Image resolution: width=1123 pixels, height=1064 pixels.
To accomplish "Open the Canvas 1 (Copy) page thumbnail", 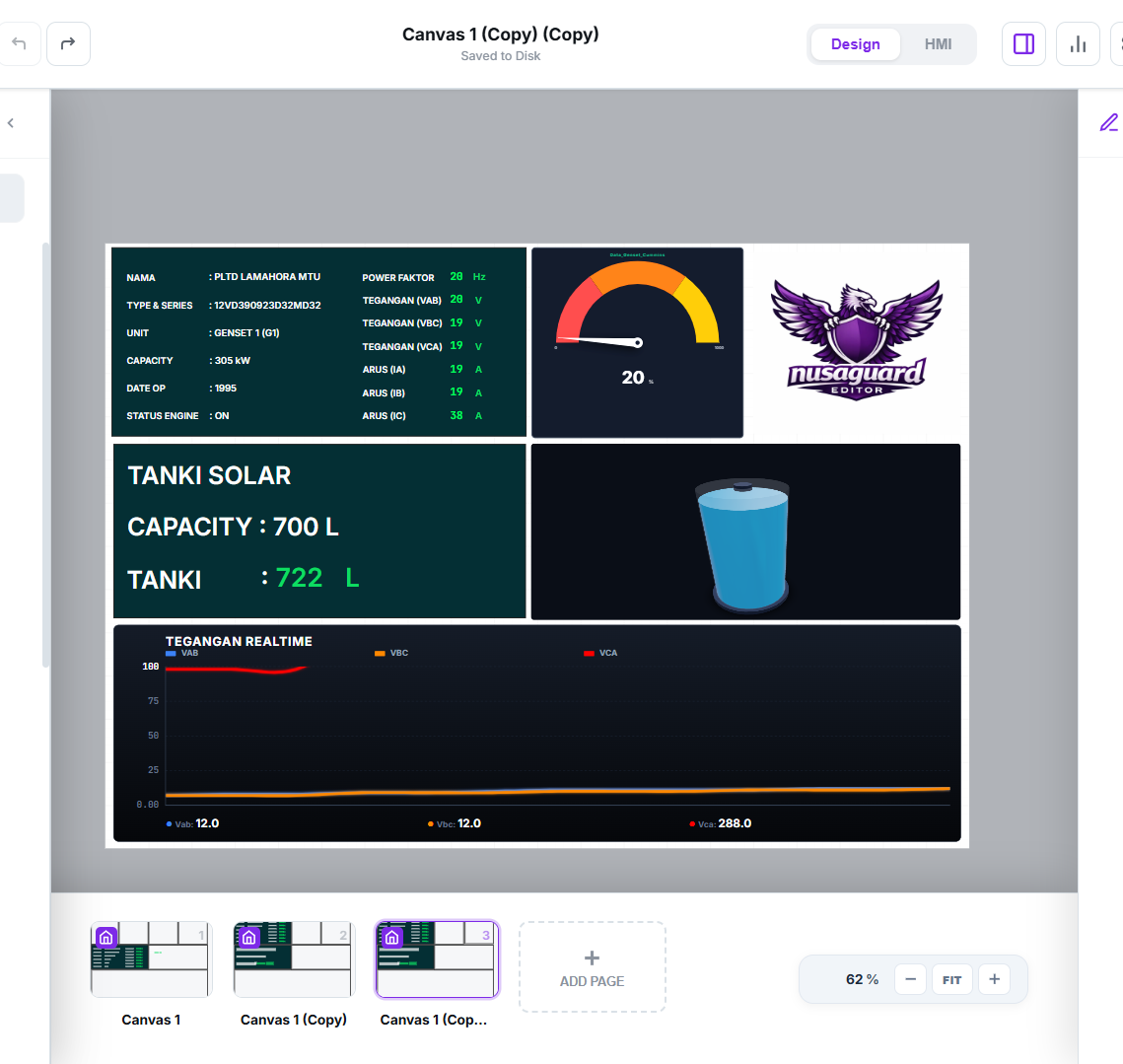I will (x=293, y=960).
